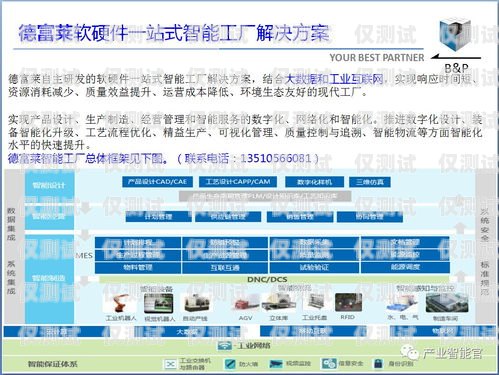Image resolution: width=499 pixels, height=375 pixels.
Task: Click the 数字化样机 box
Action: pos(314,182)
